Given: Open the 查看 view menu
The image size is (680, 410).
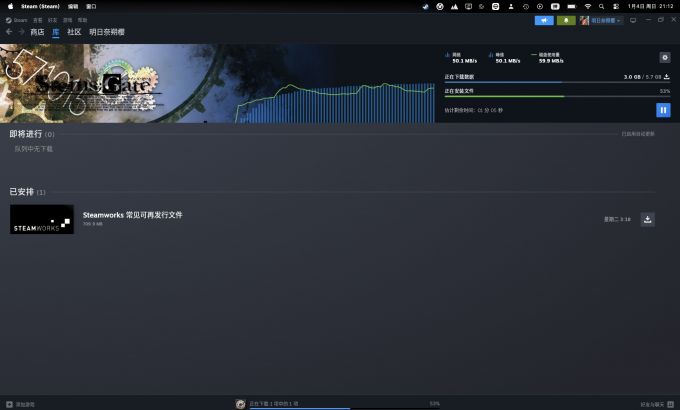Looking at the screenshot, I should (x=38, y=20).
